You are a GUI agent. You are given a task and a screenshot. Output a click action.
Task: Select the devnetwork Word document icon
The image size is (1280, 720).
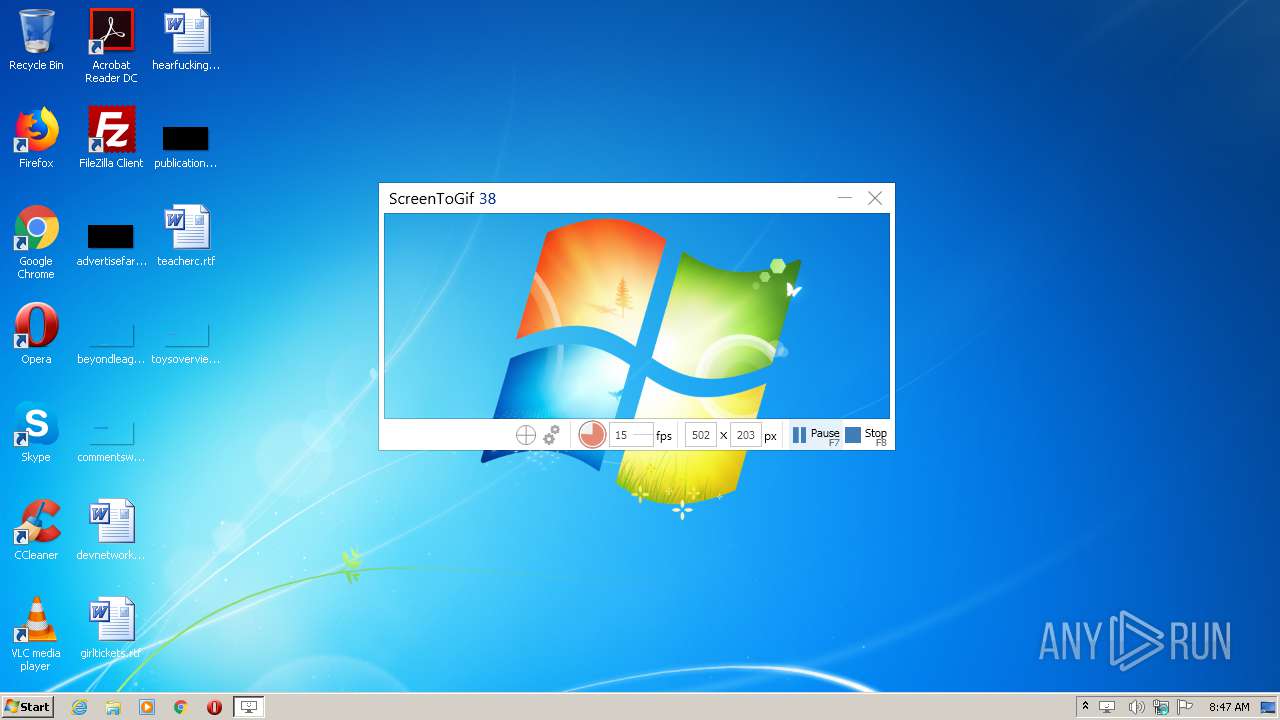point(111,530)
